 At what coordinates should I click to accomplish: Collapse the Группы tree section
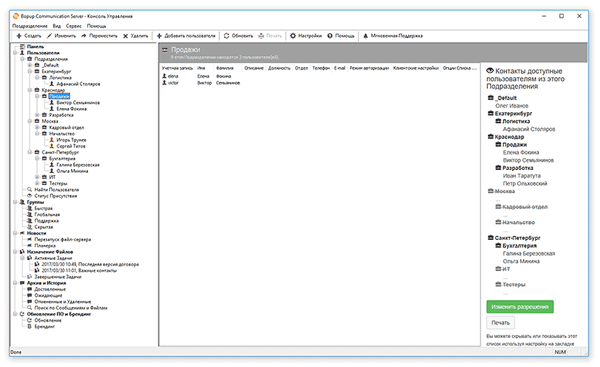[x=15, y=202]
